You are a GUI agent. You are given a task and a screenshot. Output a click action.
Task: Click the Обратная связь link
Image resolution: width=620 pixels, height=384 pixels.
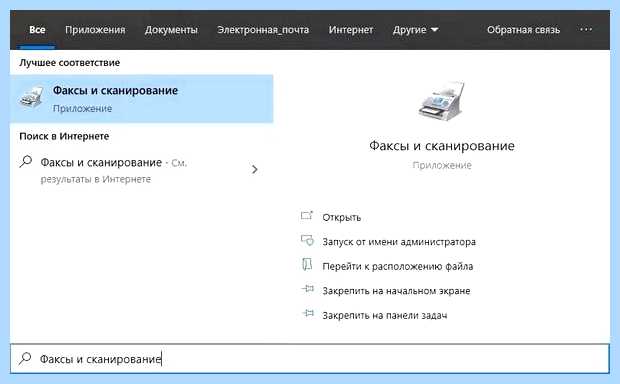[523, 30]
